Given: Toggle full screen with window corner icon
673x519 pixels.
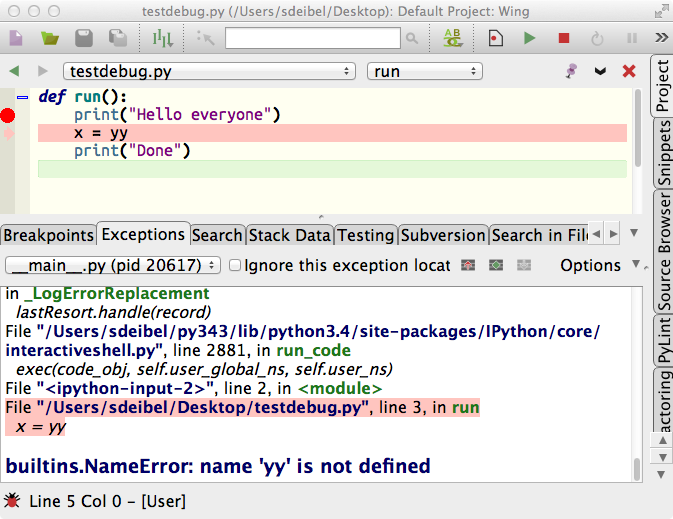Looking at the screenshot, I should [661, 12].
